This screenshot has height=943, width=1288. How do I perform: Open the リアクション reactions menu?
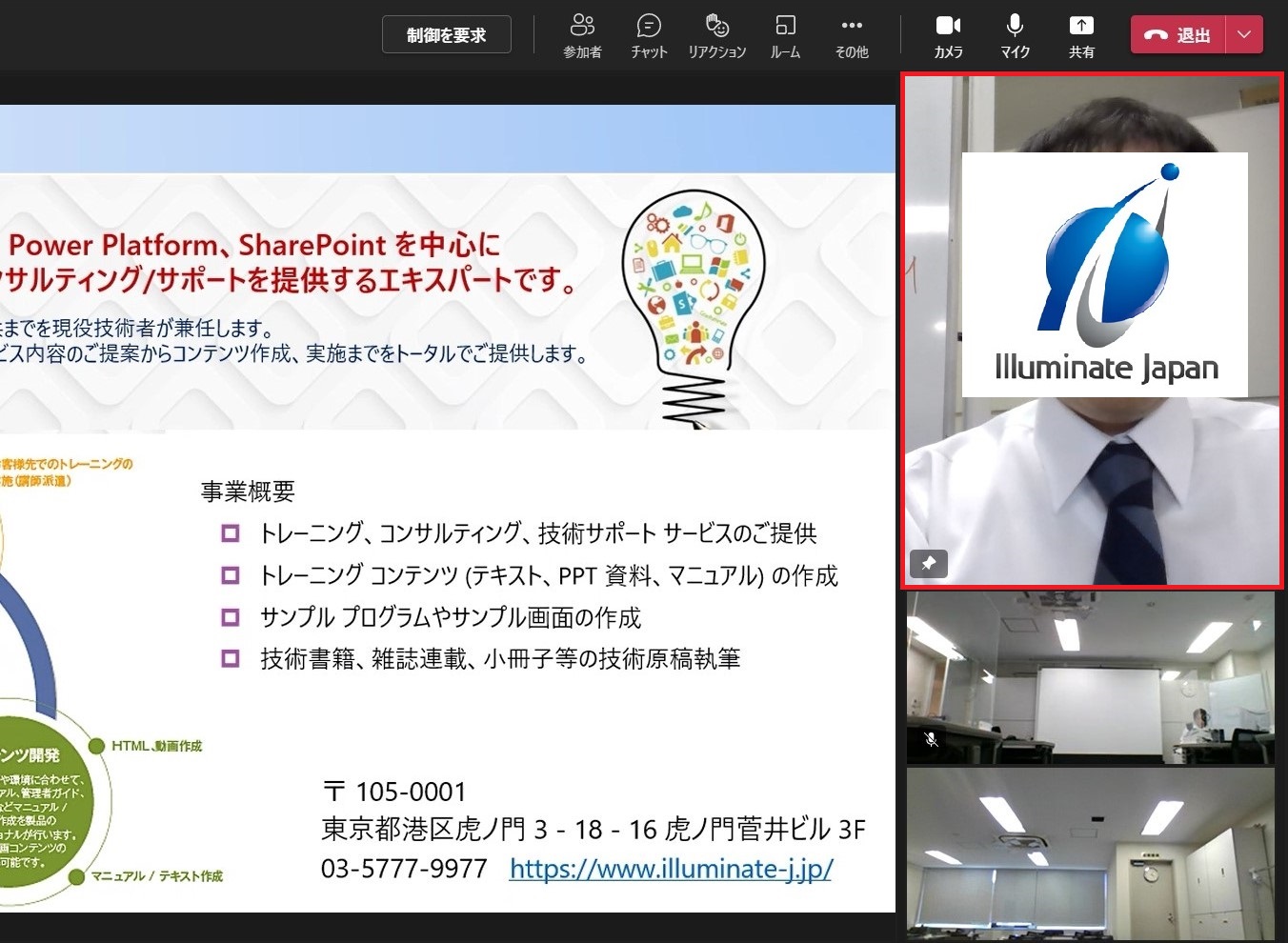point(716,36)
